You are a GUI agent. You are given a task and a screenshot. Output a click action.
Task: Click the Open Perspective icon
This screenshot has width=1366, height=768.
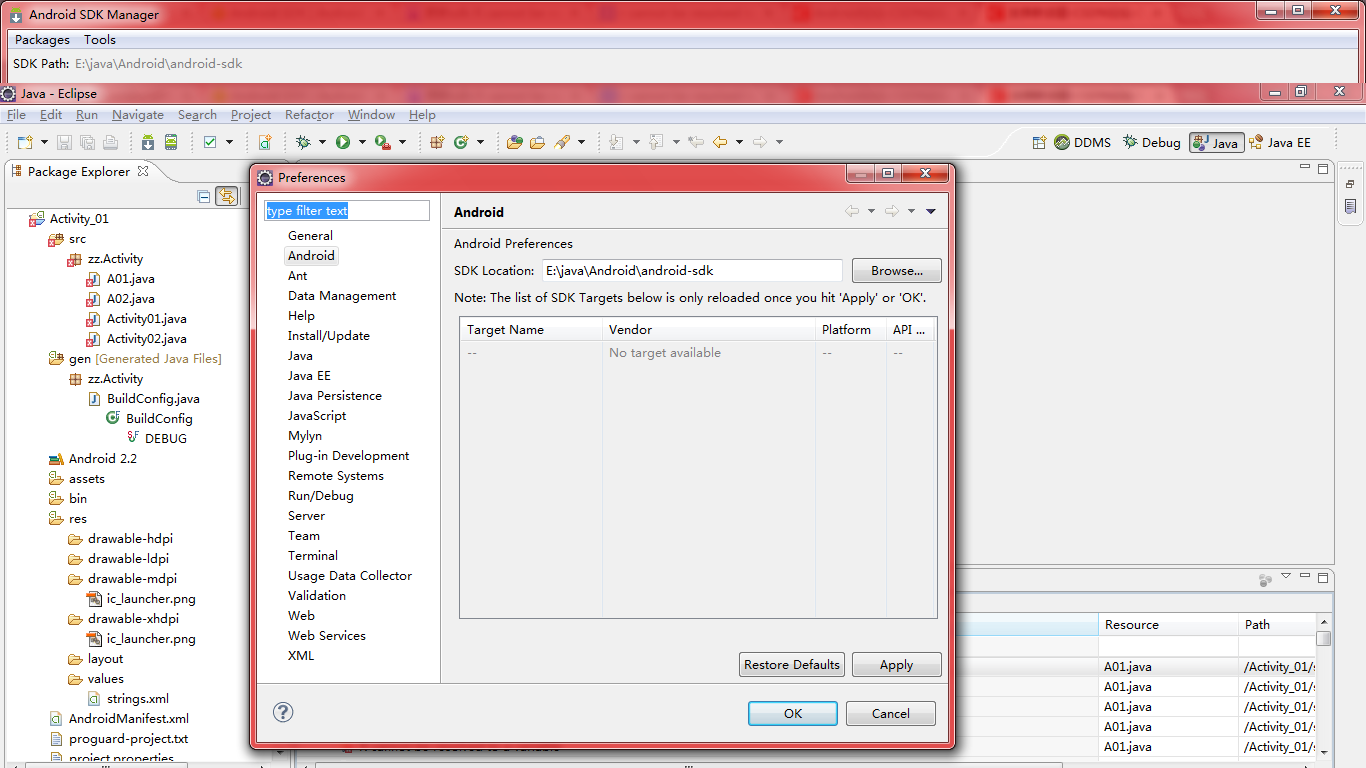point(1039,142)
